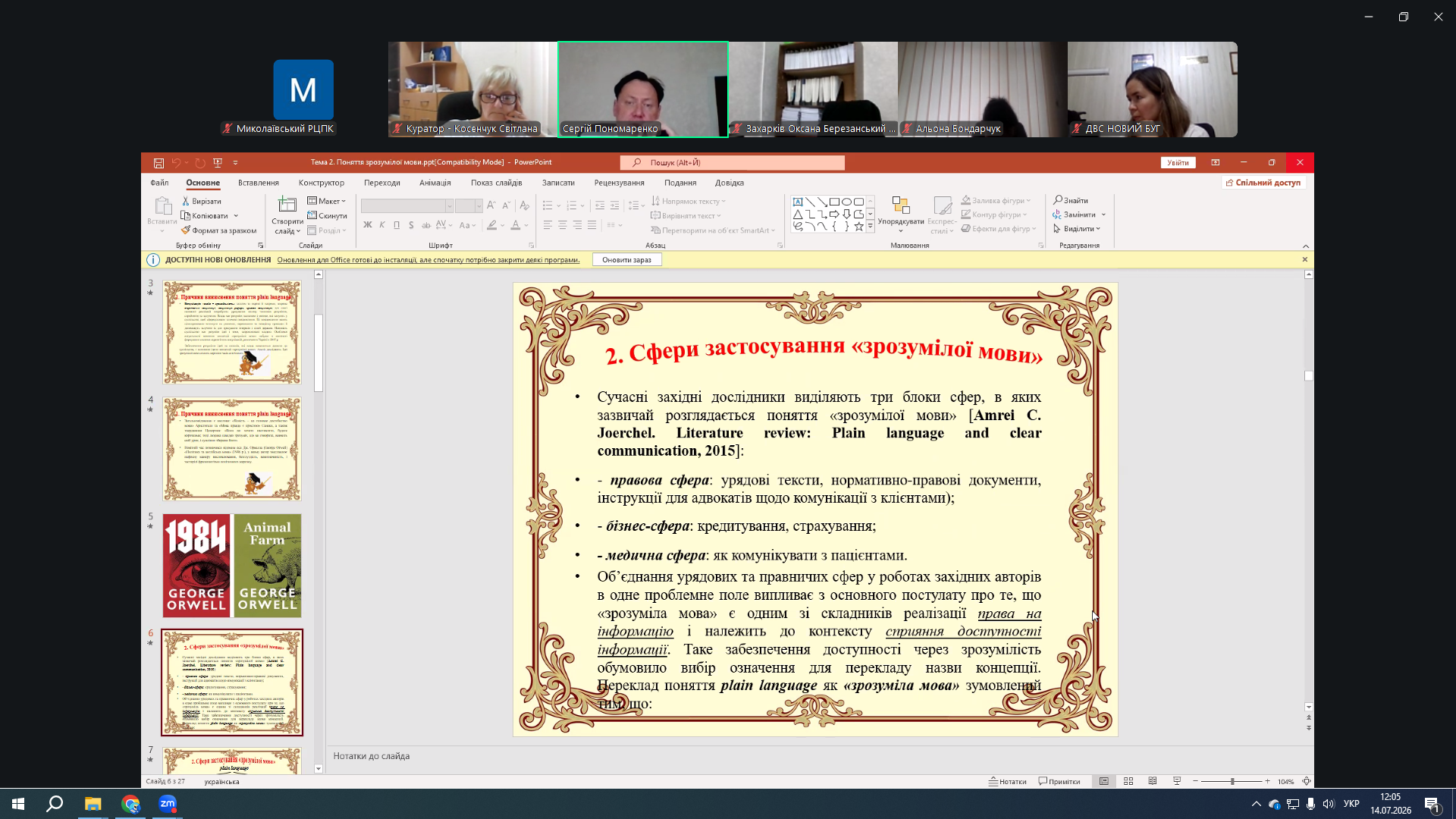Click the Sign In (Увійти) button
The width and height of the screenshot is (1456, 819).
[1178, 163]
